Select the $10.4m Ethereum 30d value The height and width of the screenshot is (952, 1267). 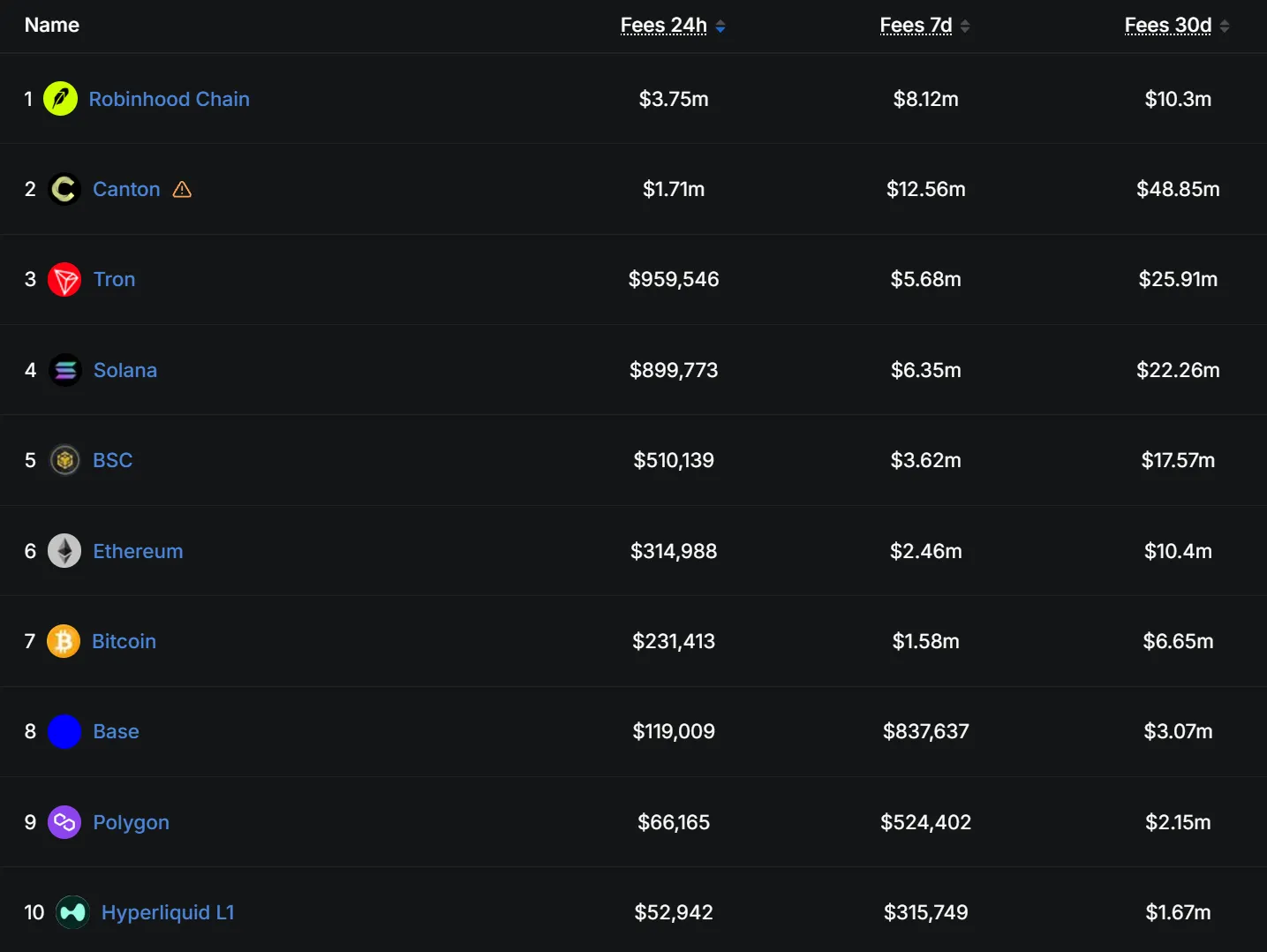pyautogui.click(x=1178, y=551)
